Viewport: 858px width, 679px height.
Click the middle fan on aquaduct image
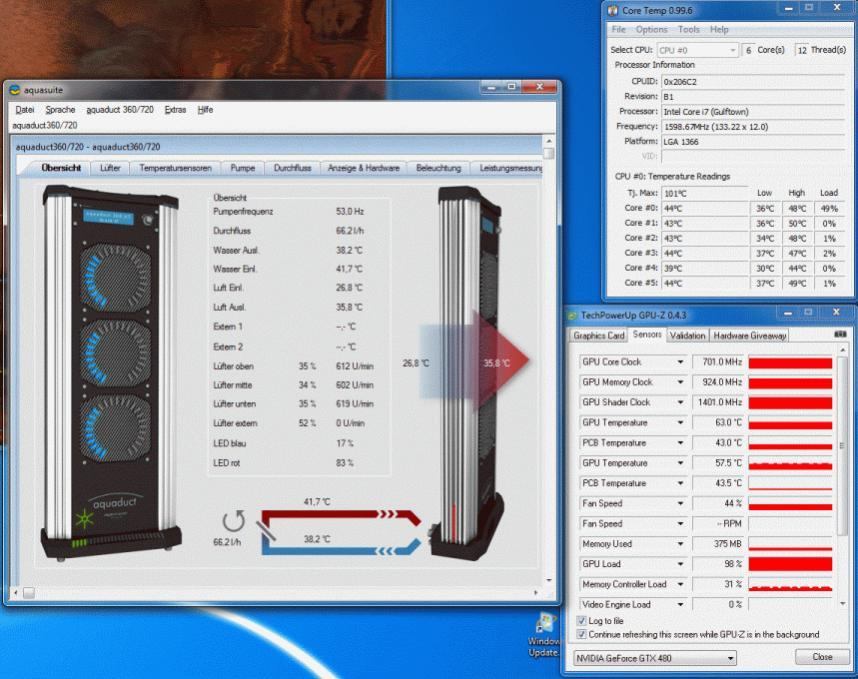[x=115, y=352]
